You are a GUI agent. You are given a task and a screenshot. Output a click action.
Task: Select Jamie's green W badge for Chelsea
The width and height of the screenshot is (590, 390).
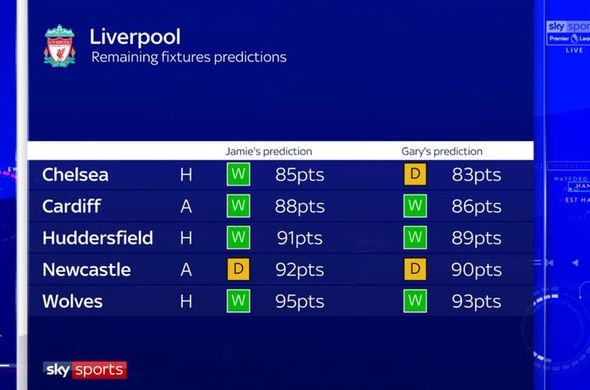(238, 174)
